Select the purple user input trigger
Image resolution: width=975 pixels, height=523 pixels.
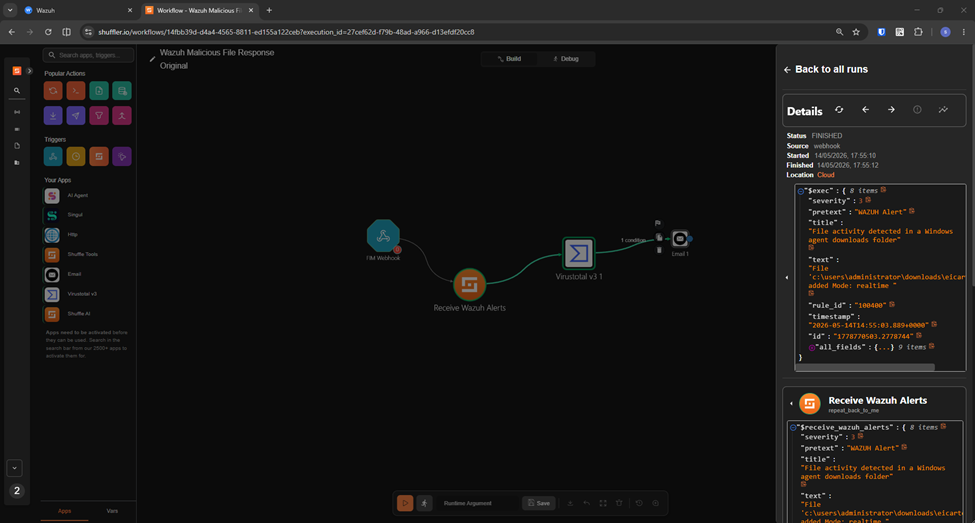(122, 157)
